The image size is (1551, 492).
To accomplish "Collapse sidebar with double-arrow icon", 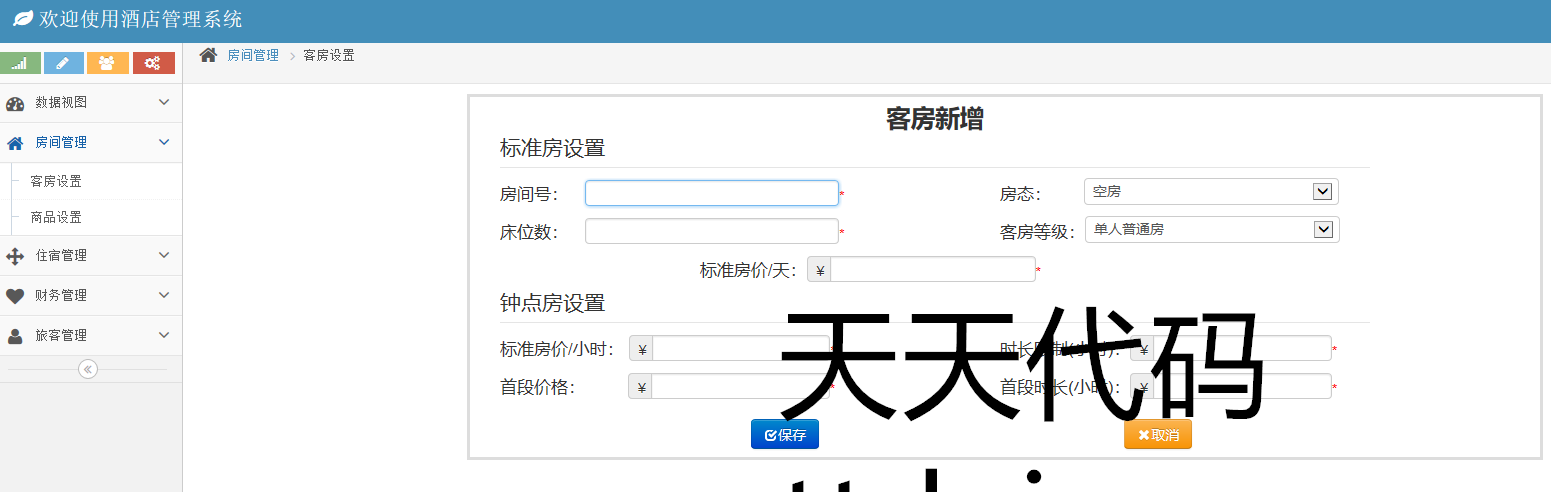I will point(88,369).
